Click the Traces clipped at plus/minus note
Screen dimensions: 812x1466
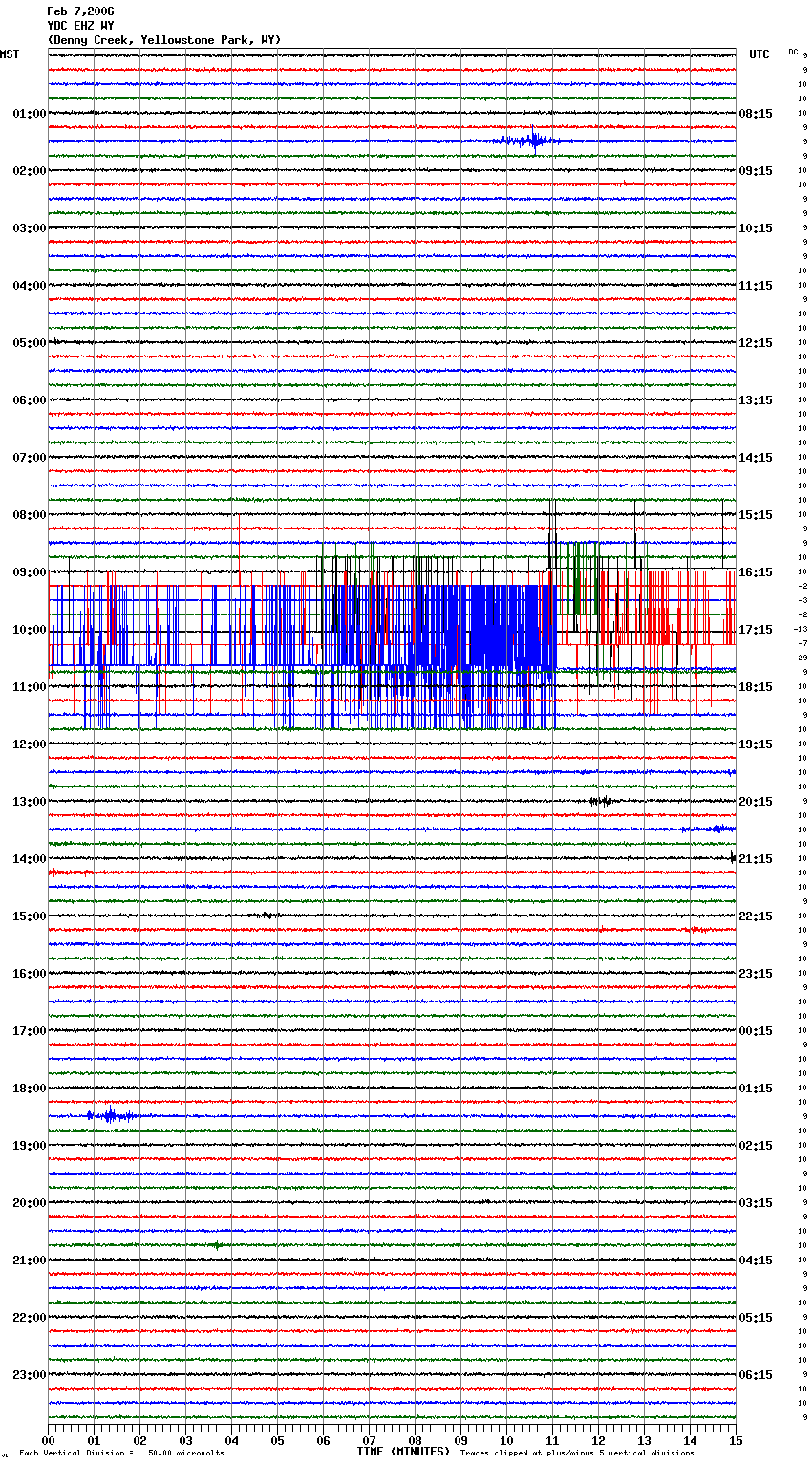577,1454
